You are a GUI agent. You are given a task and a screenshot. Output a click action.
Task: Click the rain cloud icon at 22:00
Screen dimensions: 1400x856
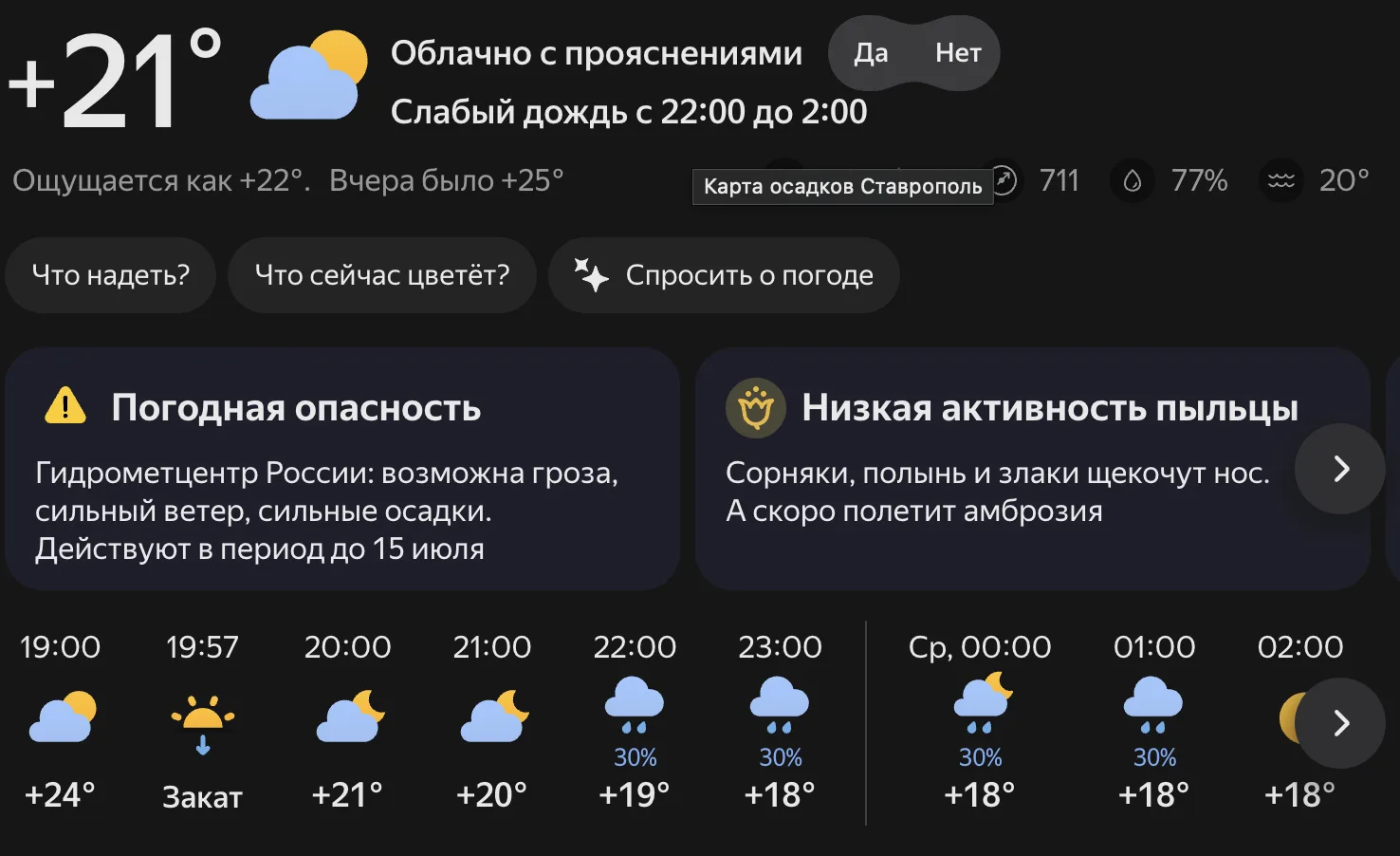(x=635, y=704)
